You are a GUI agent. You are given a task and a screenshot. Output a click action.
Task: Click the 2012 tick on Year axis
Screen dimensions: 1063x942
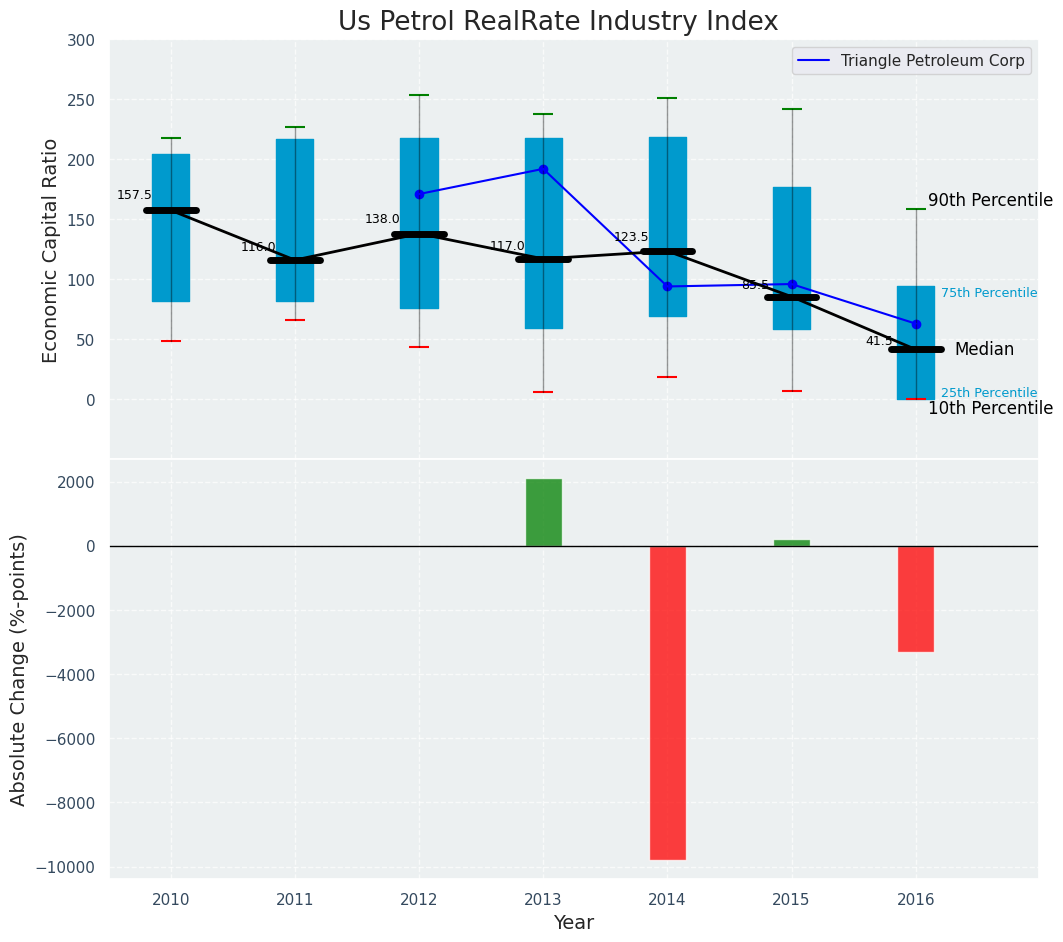tap(419, 899)
